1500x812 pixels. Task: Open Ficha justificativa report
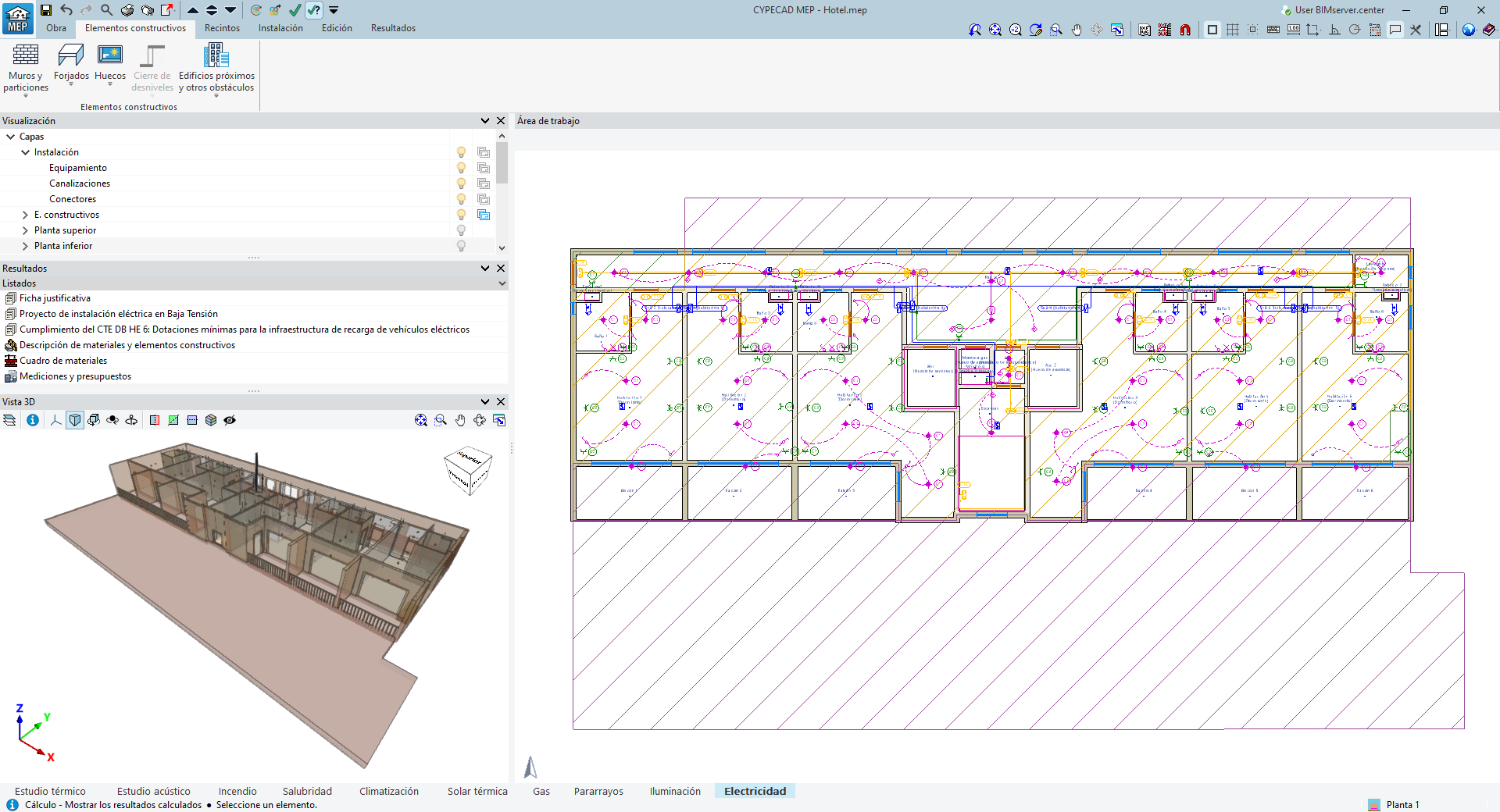(55, 298)
